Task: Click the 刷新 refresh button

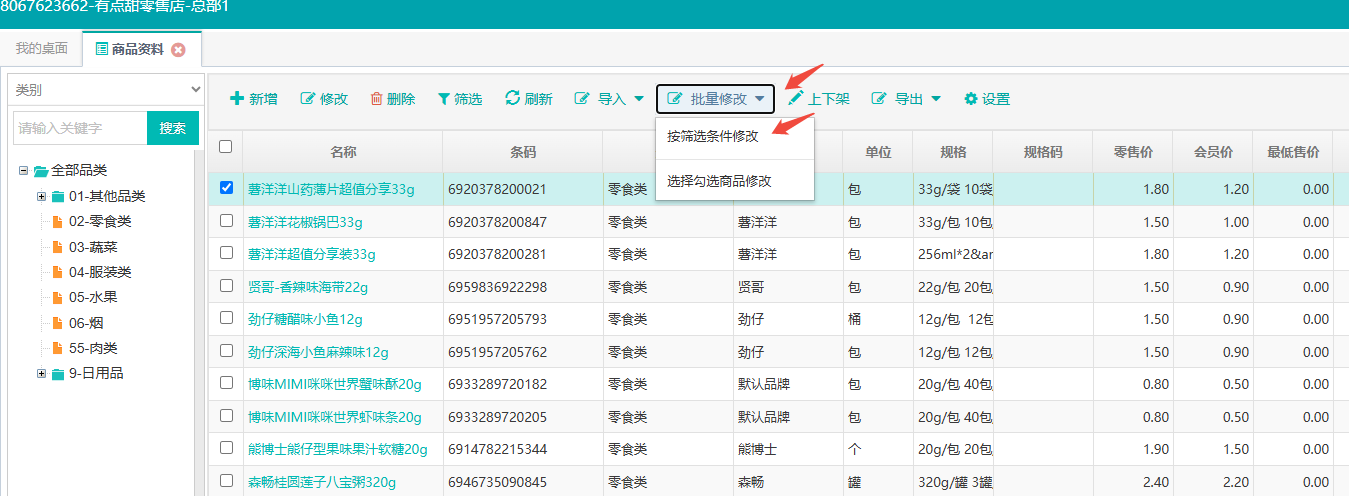Action: pyautogui.click(x=529, y=99)
